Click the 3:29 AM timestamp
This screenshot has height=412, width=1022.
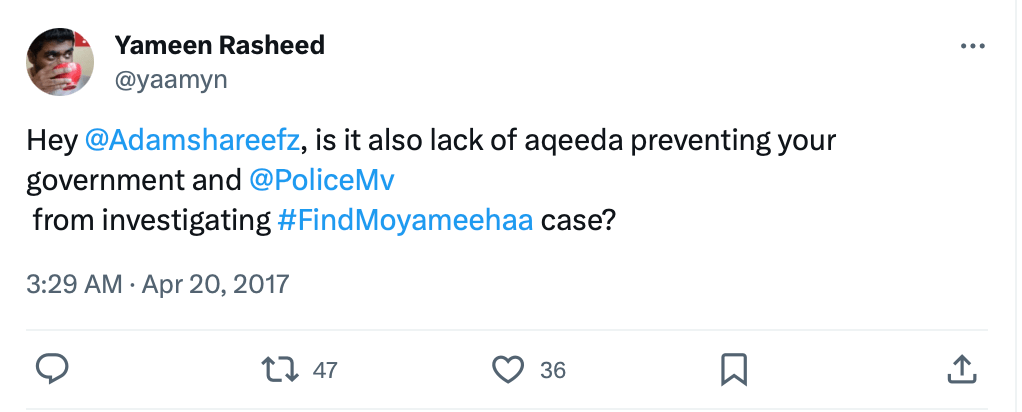click(75, 284)
